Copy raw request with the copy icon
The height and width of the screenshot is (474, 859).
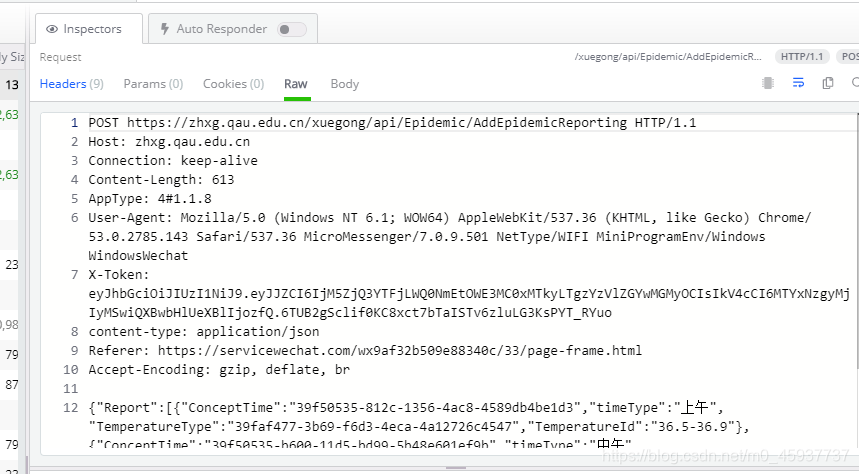click(828, 83)
